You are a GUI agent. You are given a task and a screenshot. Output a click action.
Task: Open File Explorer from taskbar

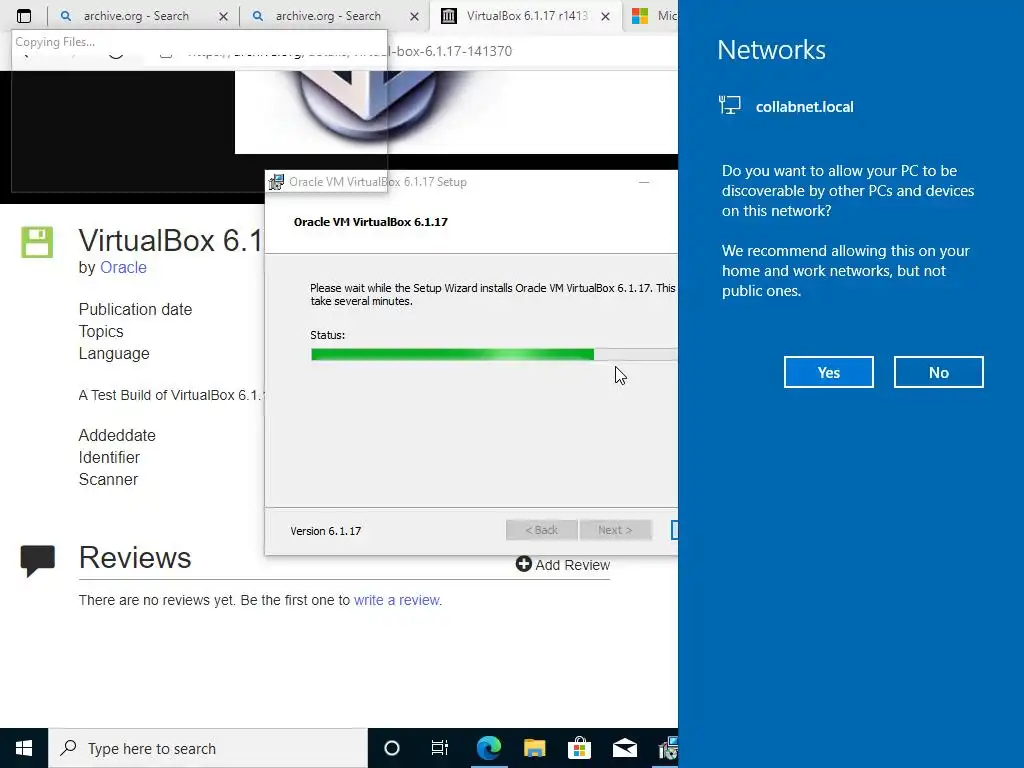tap(534, 748)
